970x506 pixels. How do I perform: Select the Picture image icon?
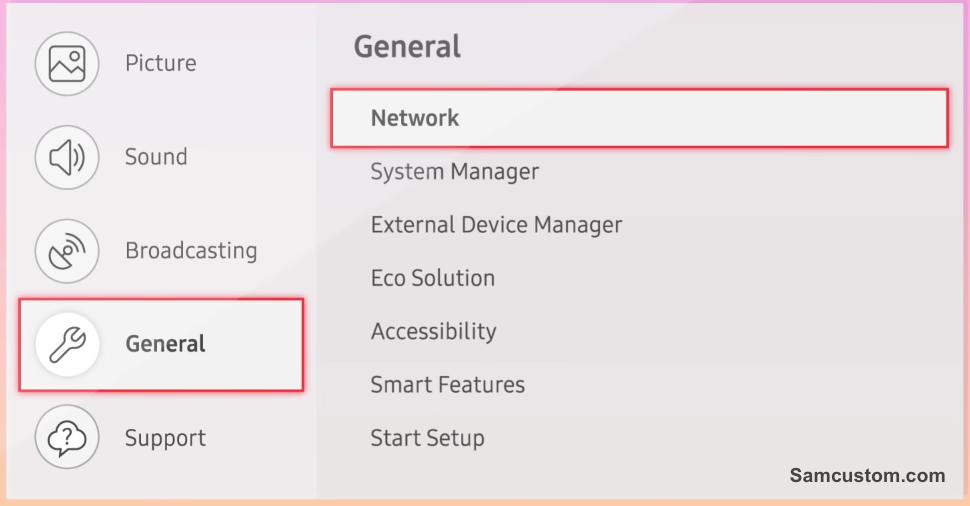(67, 64)
